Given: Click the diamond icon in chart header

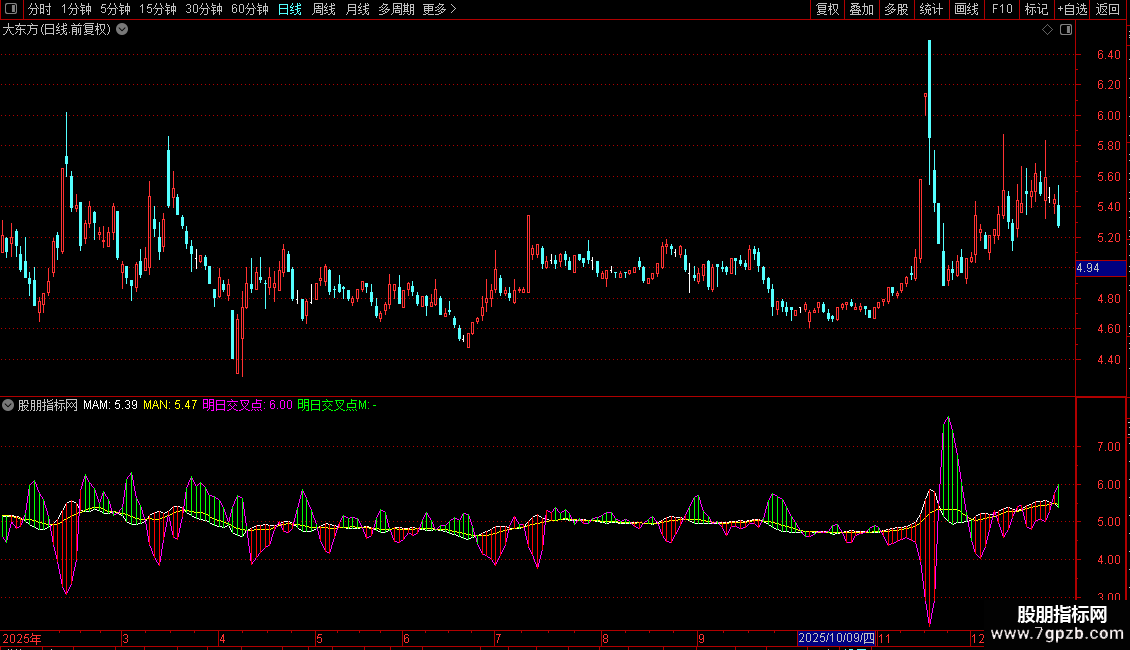Looking at the screenshot, I should coord(1048,30).
